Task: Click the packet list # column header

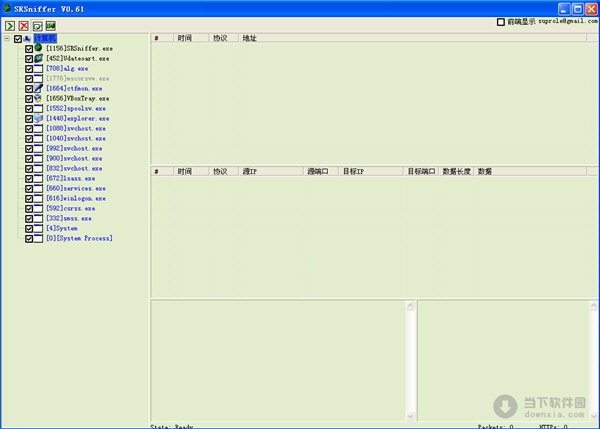Action: click(162, 171)
